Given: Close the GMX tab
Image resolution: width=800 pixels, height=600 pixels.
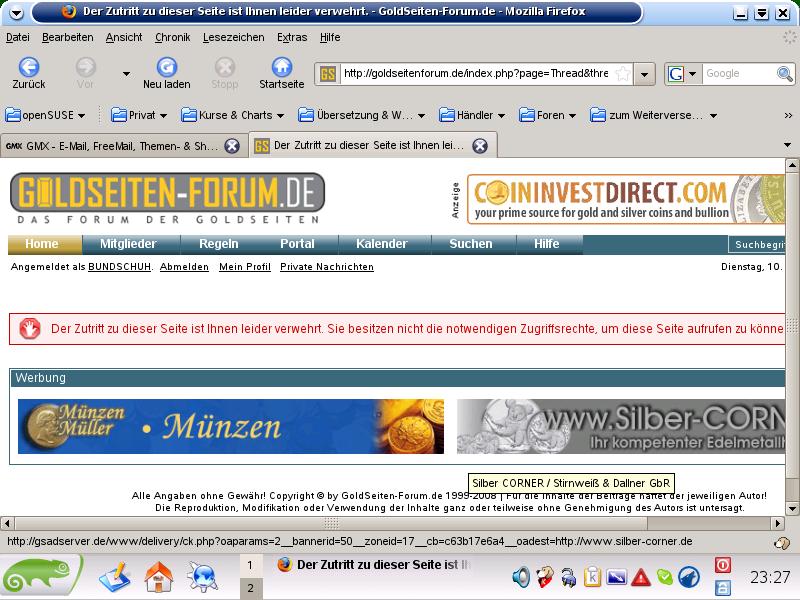Looking at the screenshot, I should click(232, 146).
